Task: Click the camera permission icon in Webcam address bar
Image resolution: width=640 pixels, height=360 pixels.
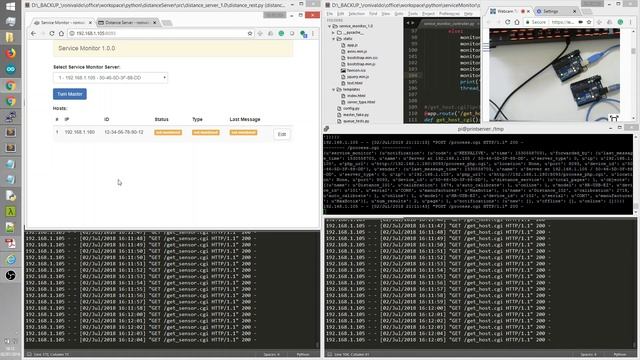Action: 580,22
